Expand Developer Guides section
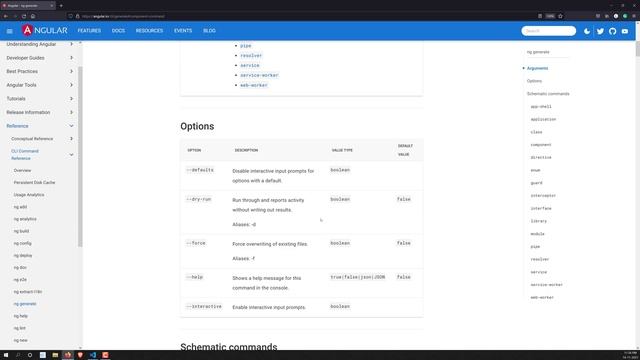Image resolution: width=640 pixels, height=360 pixels. pyautogui.click(x=39, y=58)
